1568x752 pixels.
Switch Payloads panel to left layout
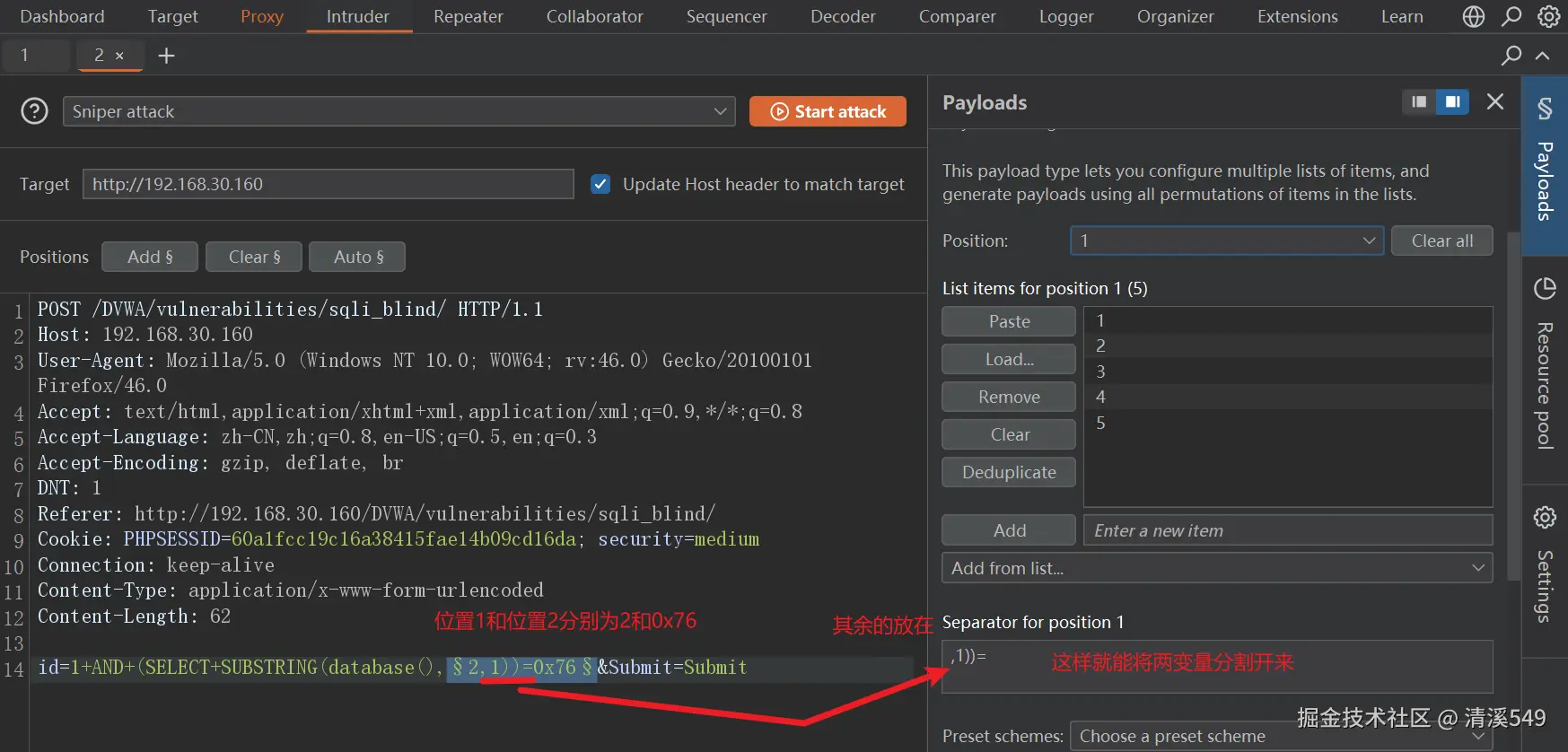click(1418, 102)
